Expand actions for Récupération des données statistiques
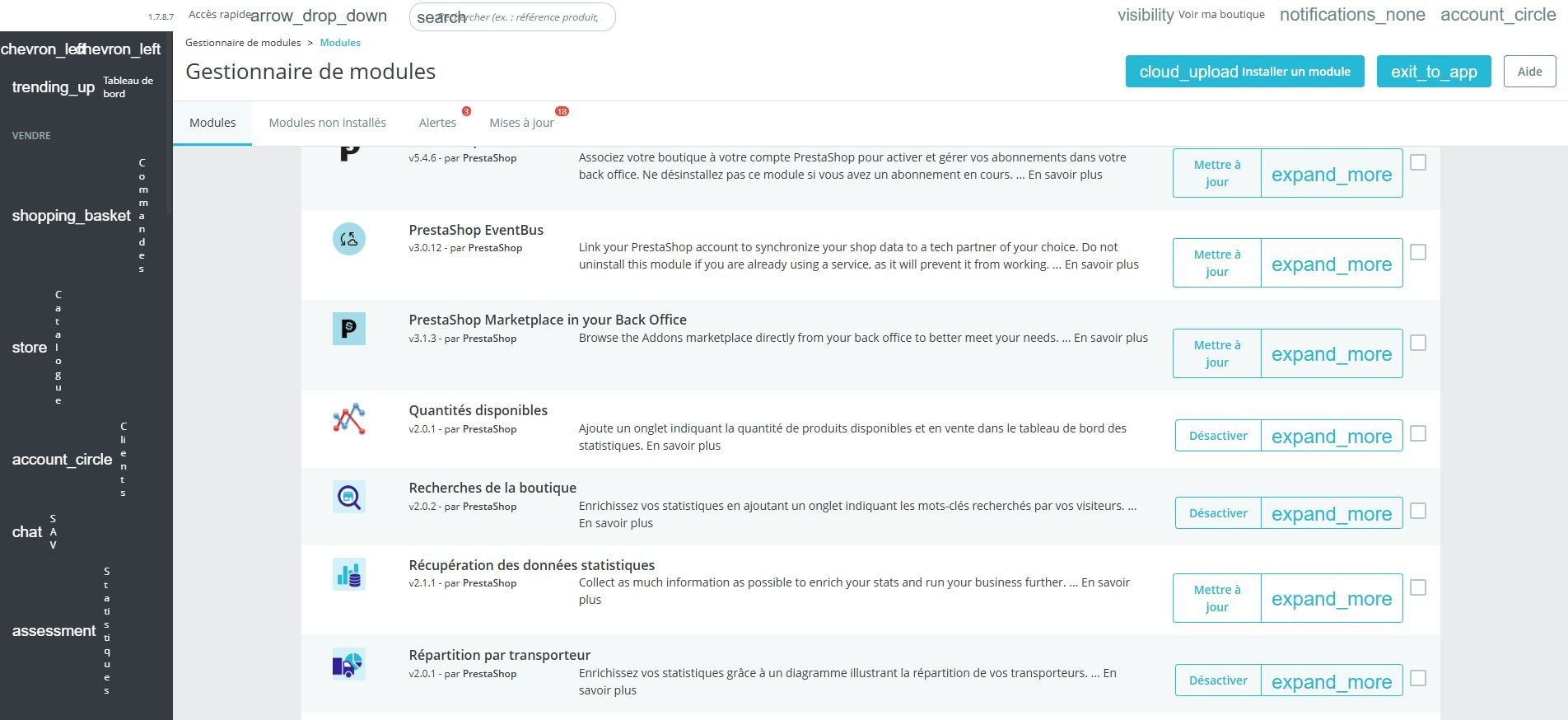The width and height of the screenshot is (1568, 720). pyautogui.click(x=1332, y=598)
